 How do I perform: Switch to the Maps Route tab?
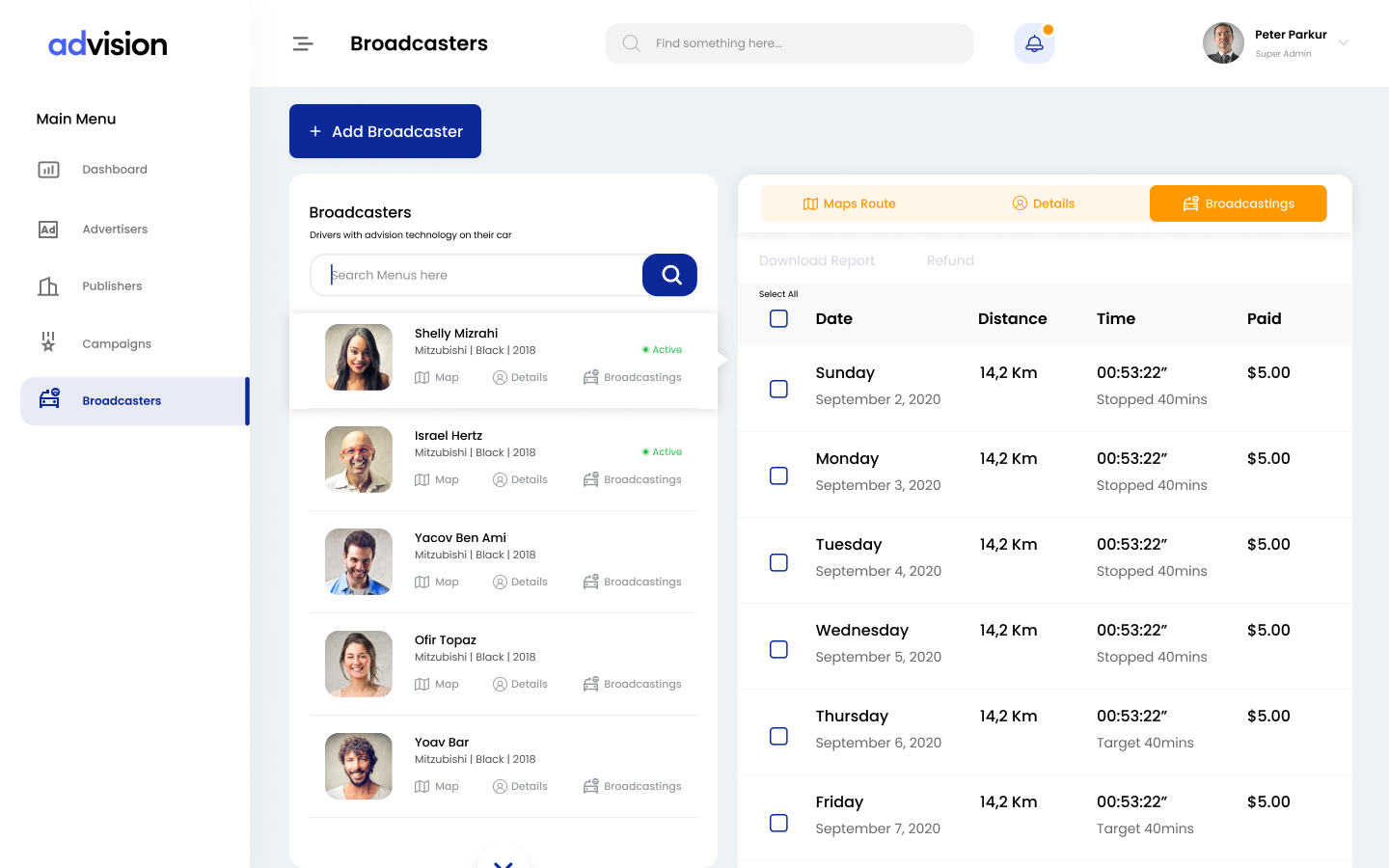(849, 203)
